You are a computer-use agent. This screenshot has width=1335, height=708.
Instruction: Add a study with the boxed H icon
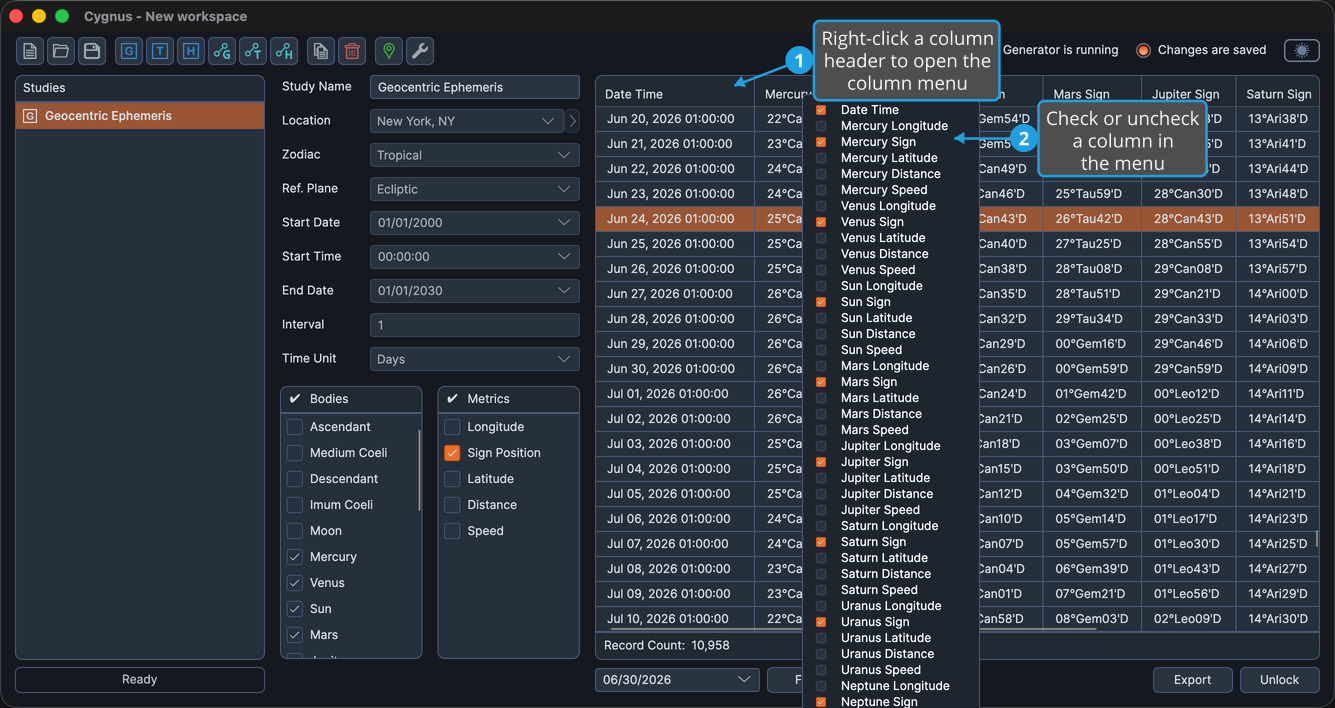[x=191, y=51]
